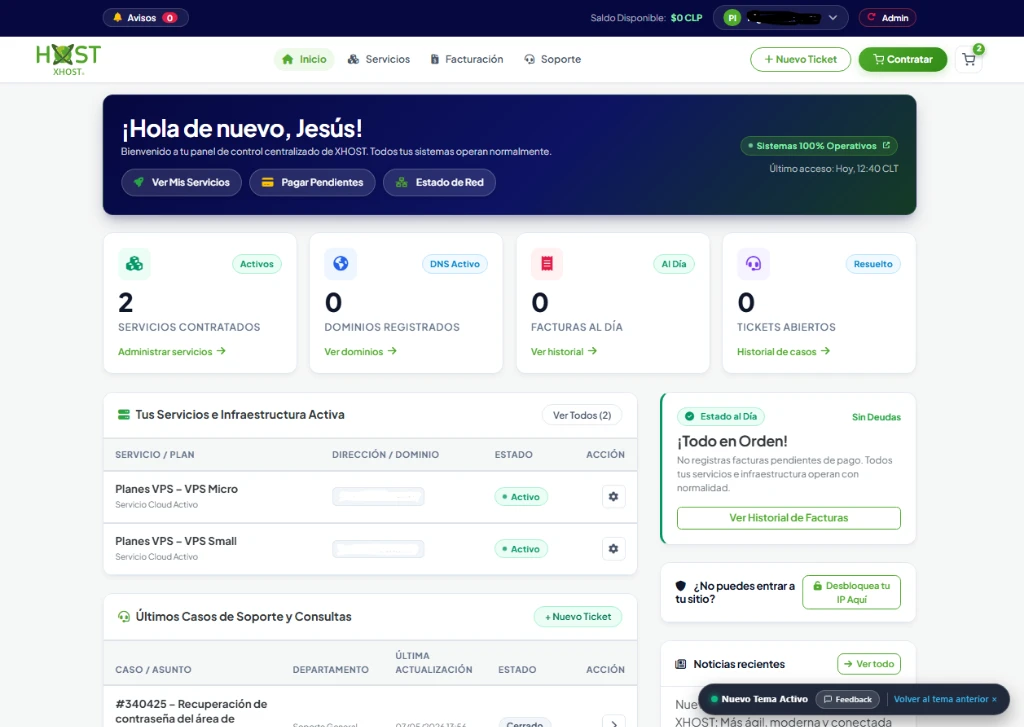Click Estado de Red button

tap(440, 182)
